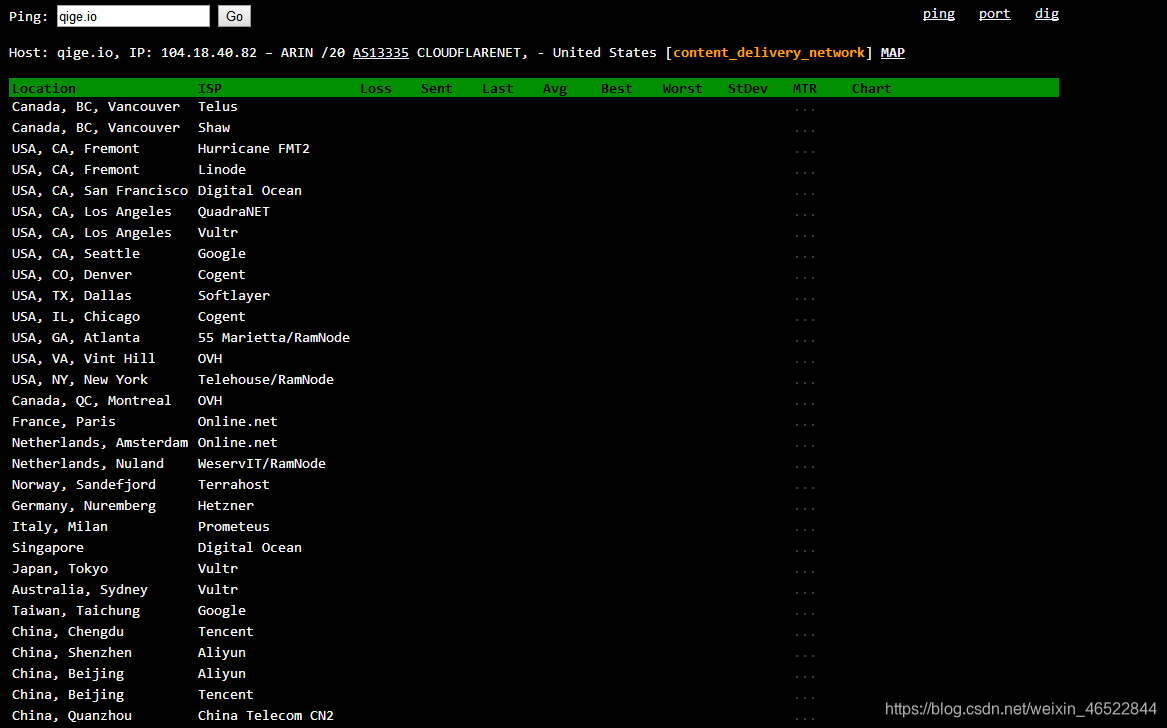Click Taiwan, Taichung location
The image size is (1167, 728).
76,610
